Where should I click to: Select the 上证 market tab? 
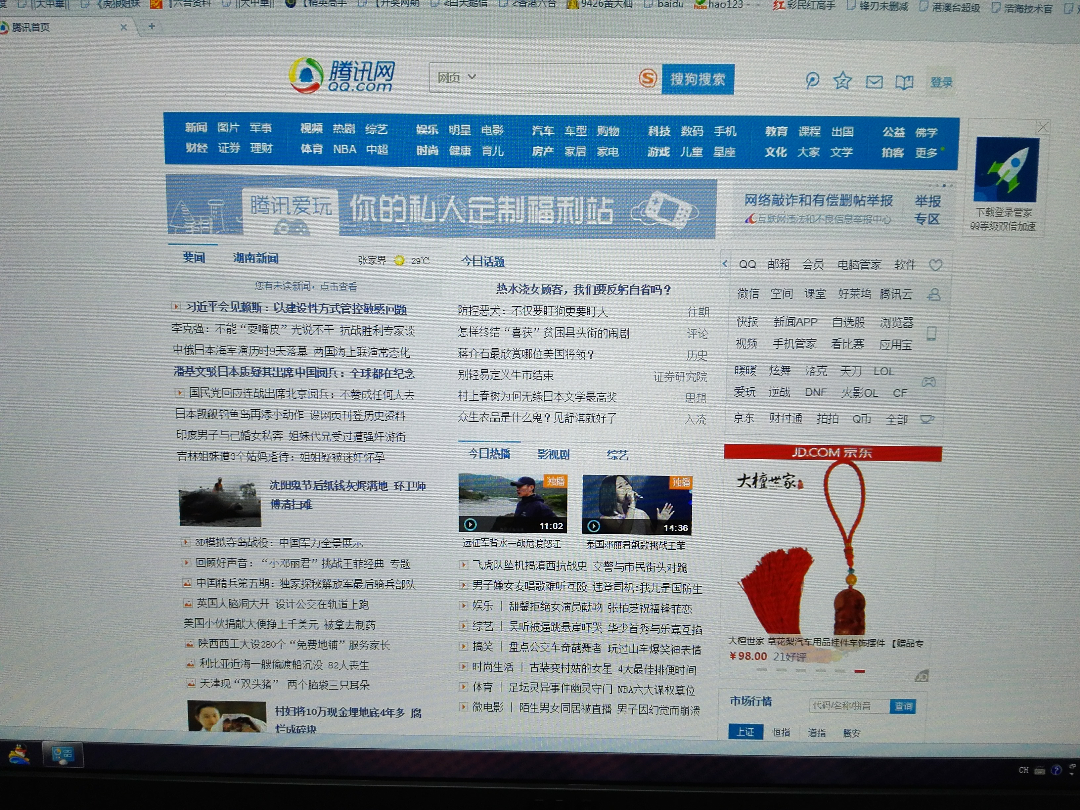745,731
